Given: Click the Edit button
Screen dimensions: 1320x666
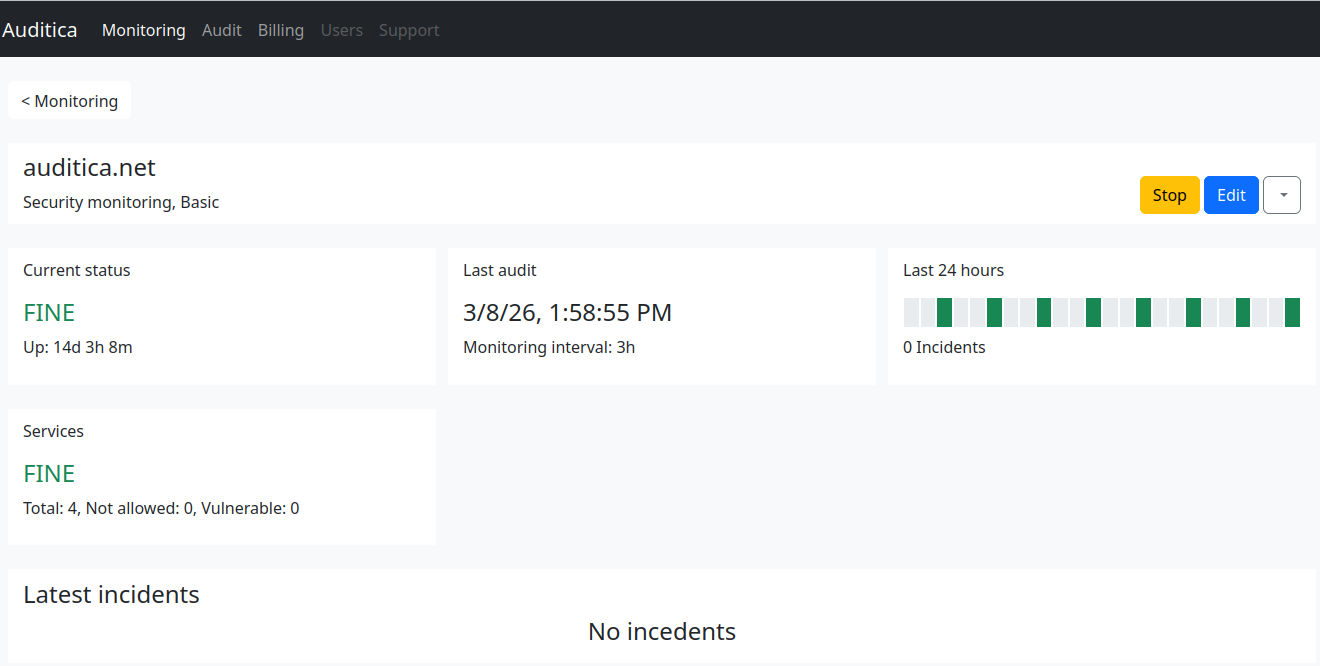Looking at the screenshot, I should [x=1231, y=195].
